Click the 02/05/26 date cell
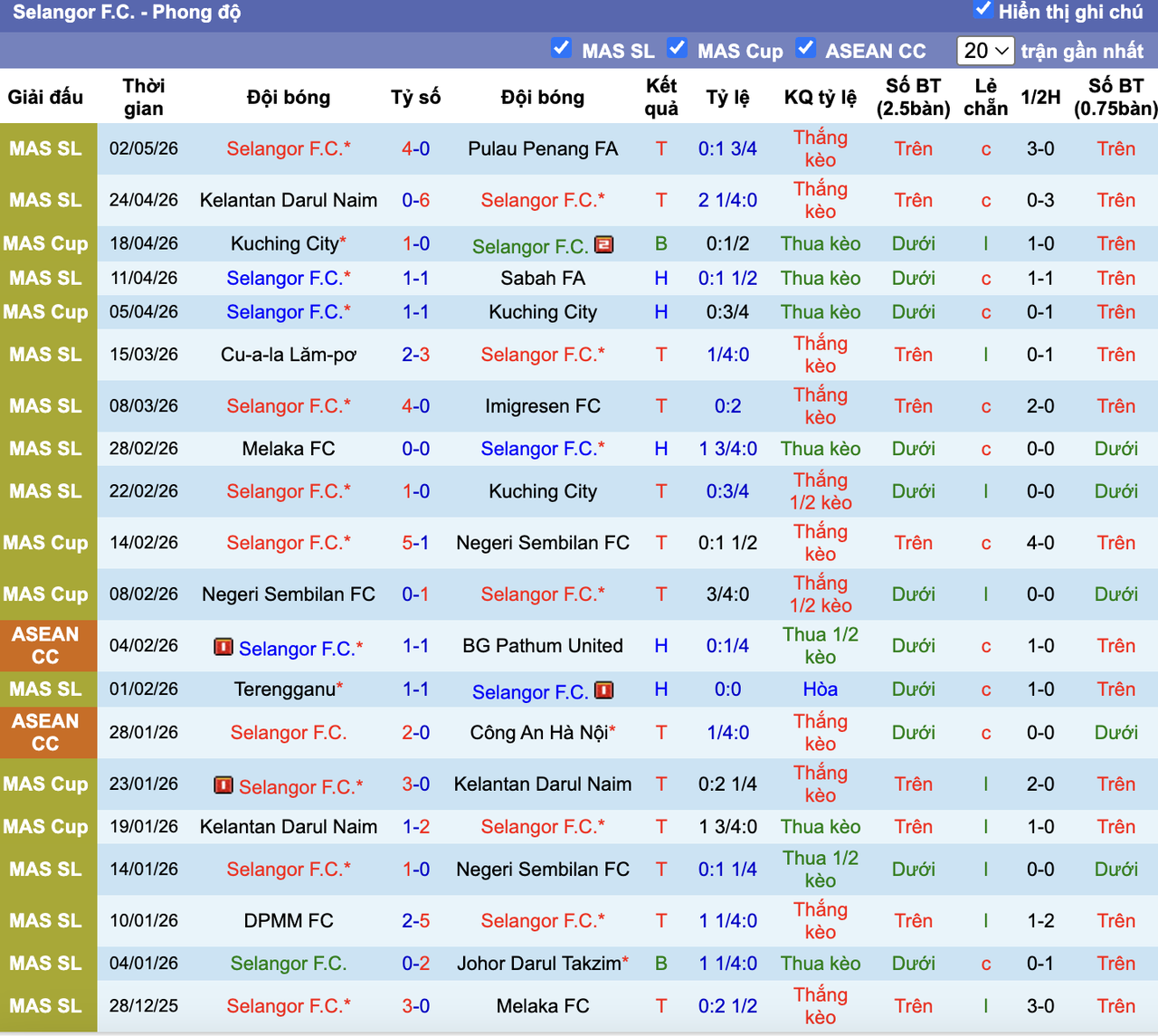 144,148
